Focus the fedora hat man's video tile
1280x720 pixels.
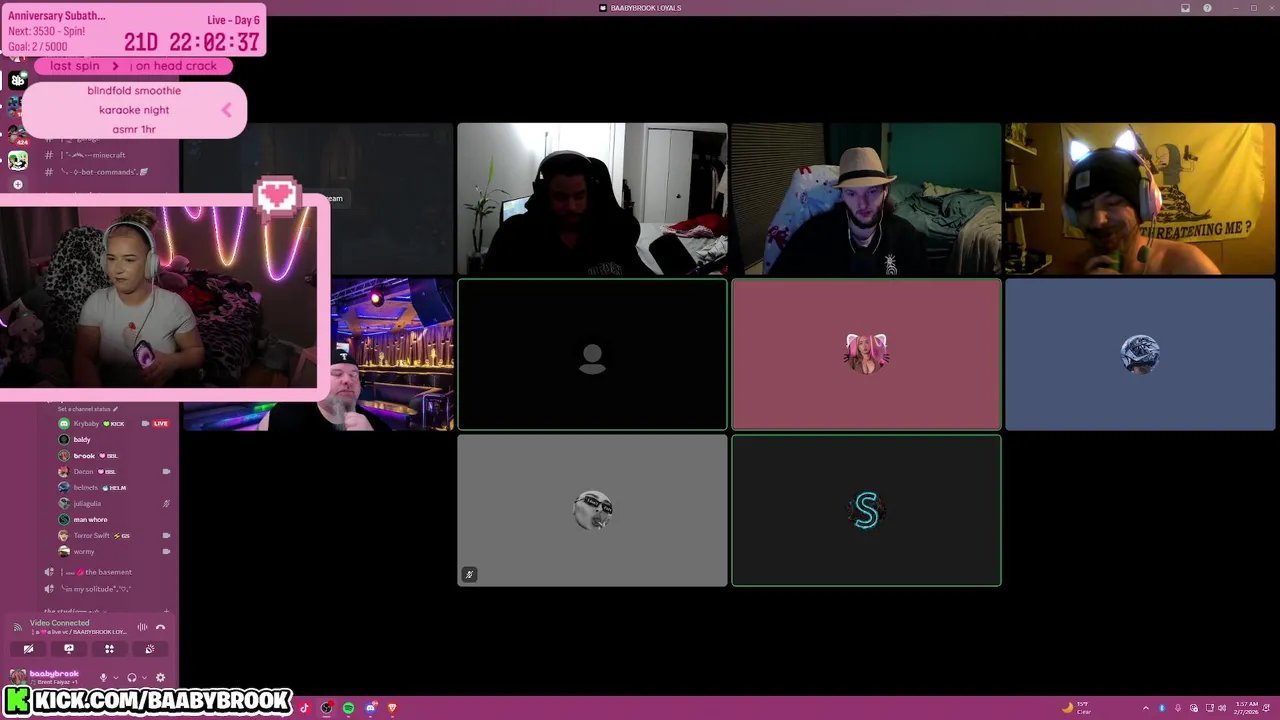point(866,199)
